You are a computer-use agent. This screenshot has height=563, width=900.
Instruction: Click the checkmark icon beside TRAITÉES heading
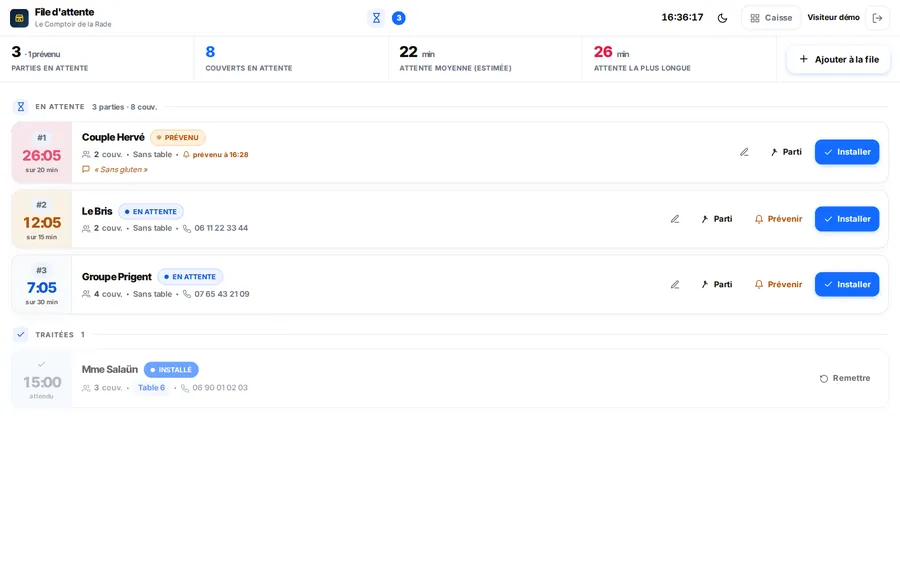[x=21, y=334]
